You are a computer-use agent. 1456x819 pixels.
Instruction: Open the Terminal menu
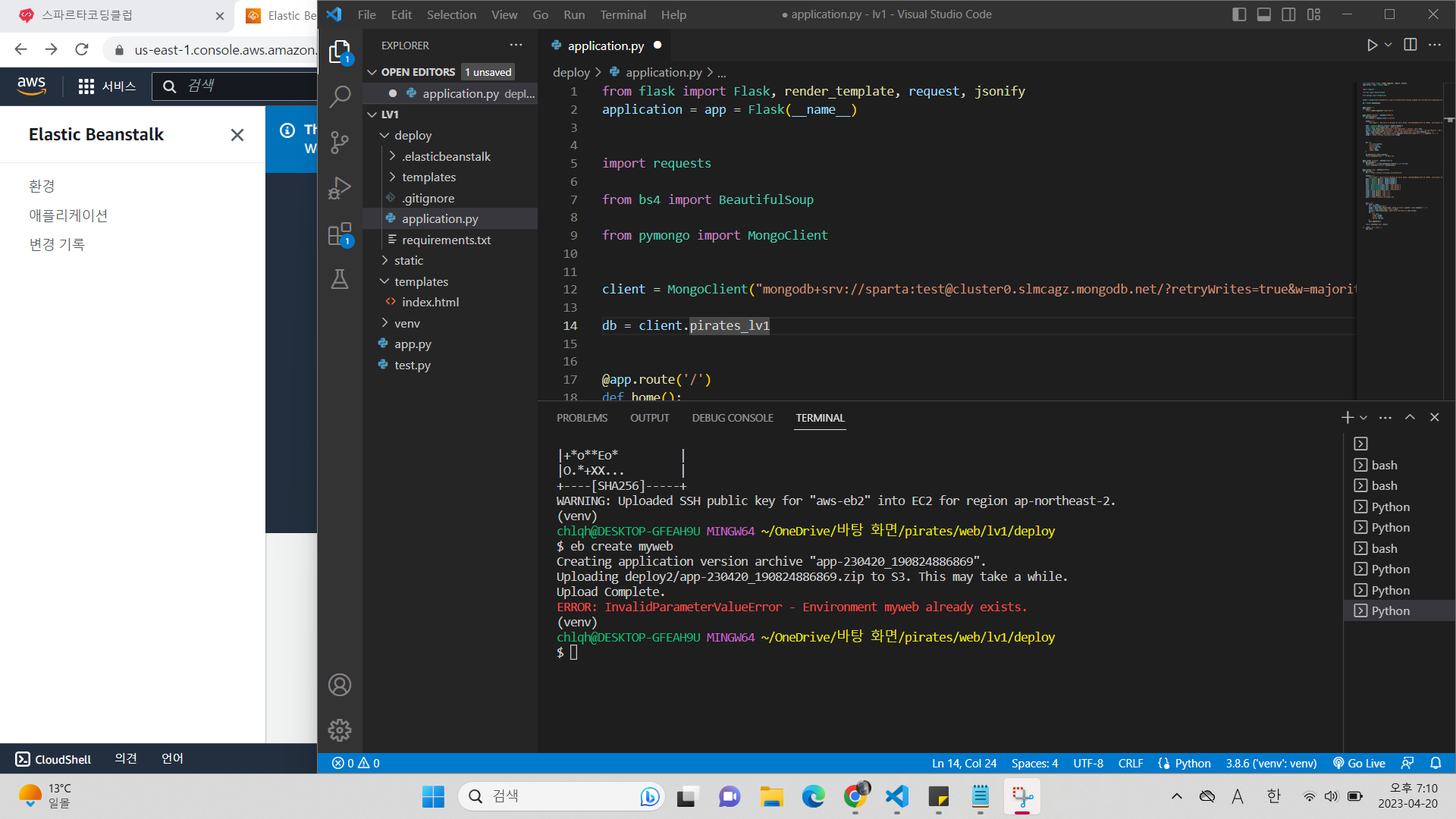point(623,14)
